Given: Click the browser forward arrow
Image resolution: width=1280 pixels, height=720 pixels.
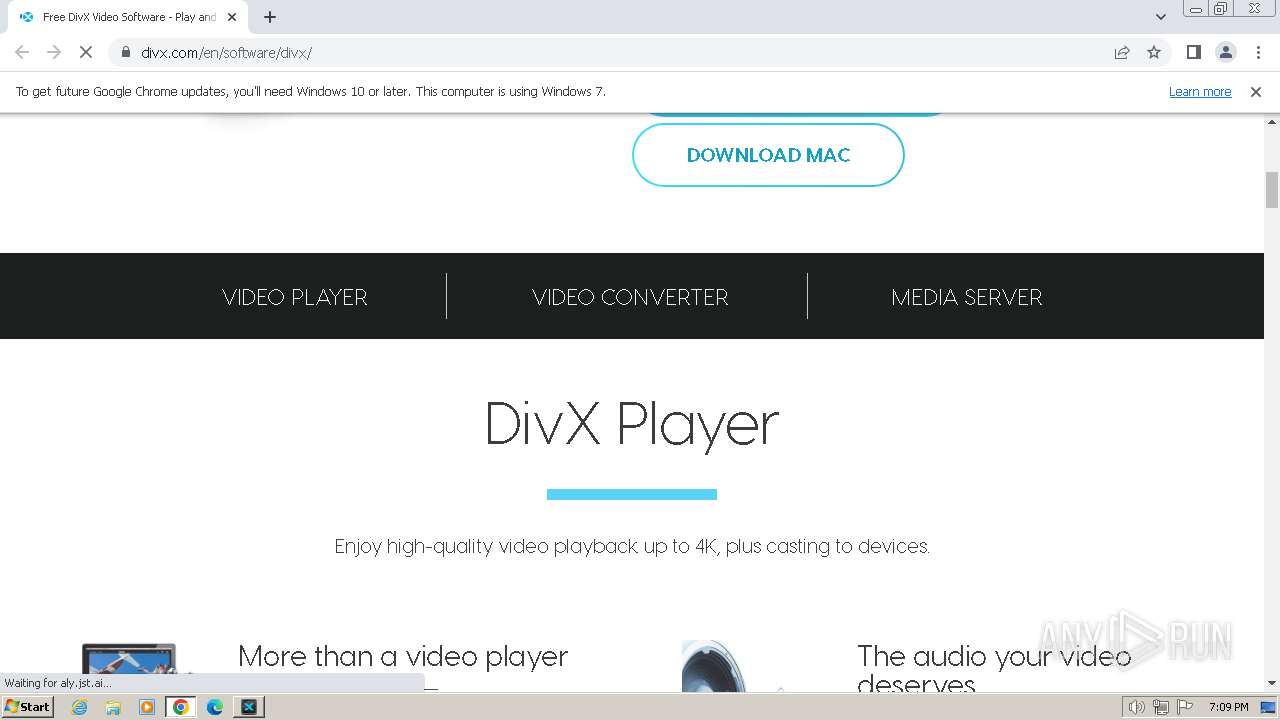Looking at the screenshot, I should click(54, 52).
